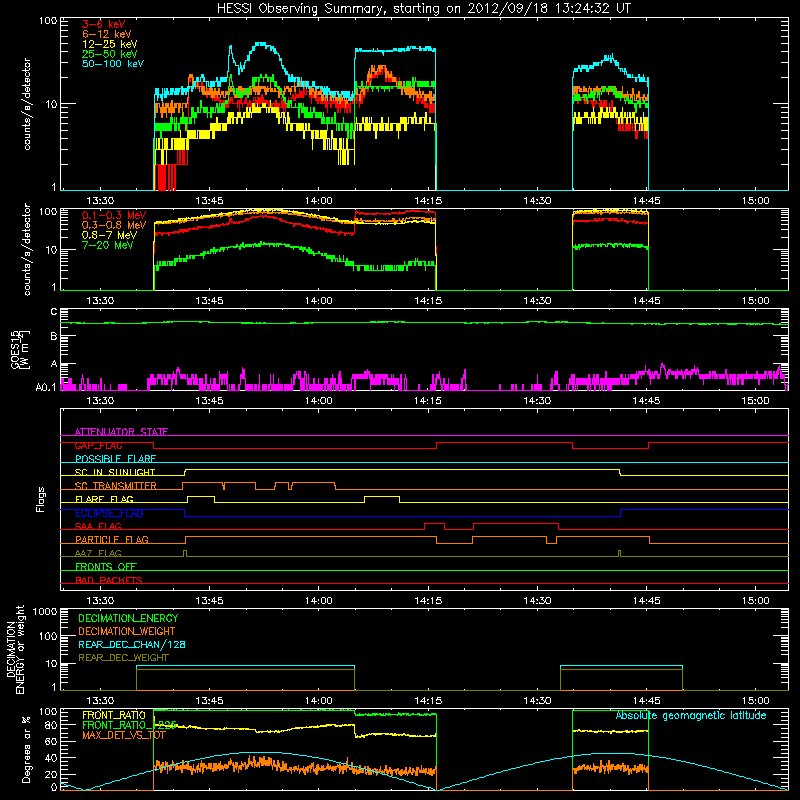800x800 pixels.
Task: Click the "0.3-0.8 MeV" legend label
Action: click(x=114, y=225)
